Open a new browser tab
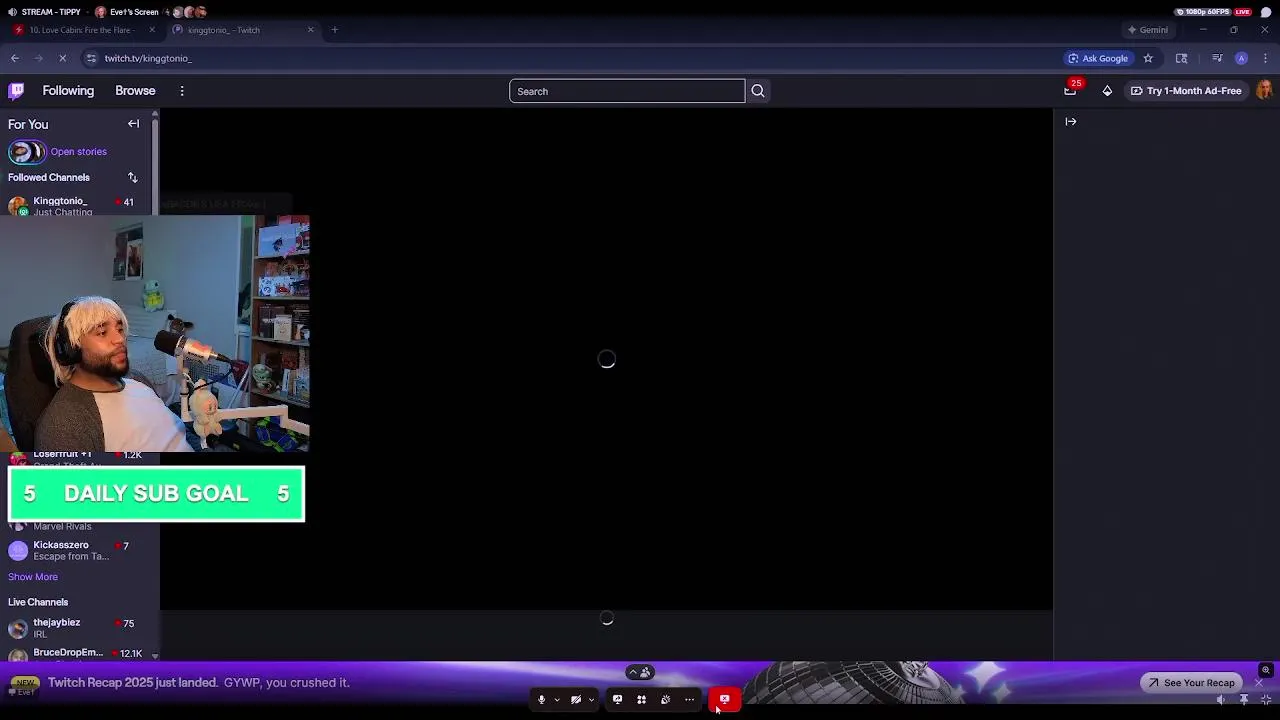 [x=334, y=30]
